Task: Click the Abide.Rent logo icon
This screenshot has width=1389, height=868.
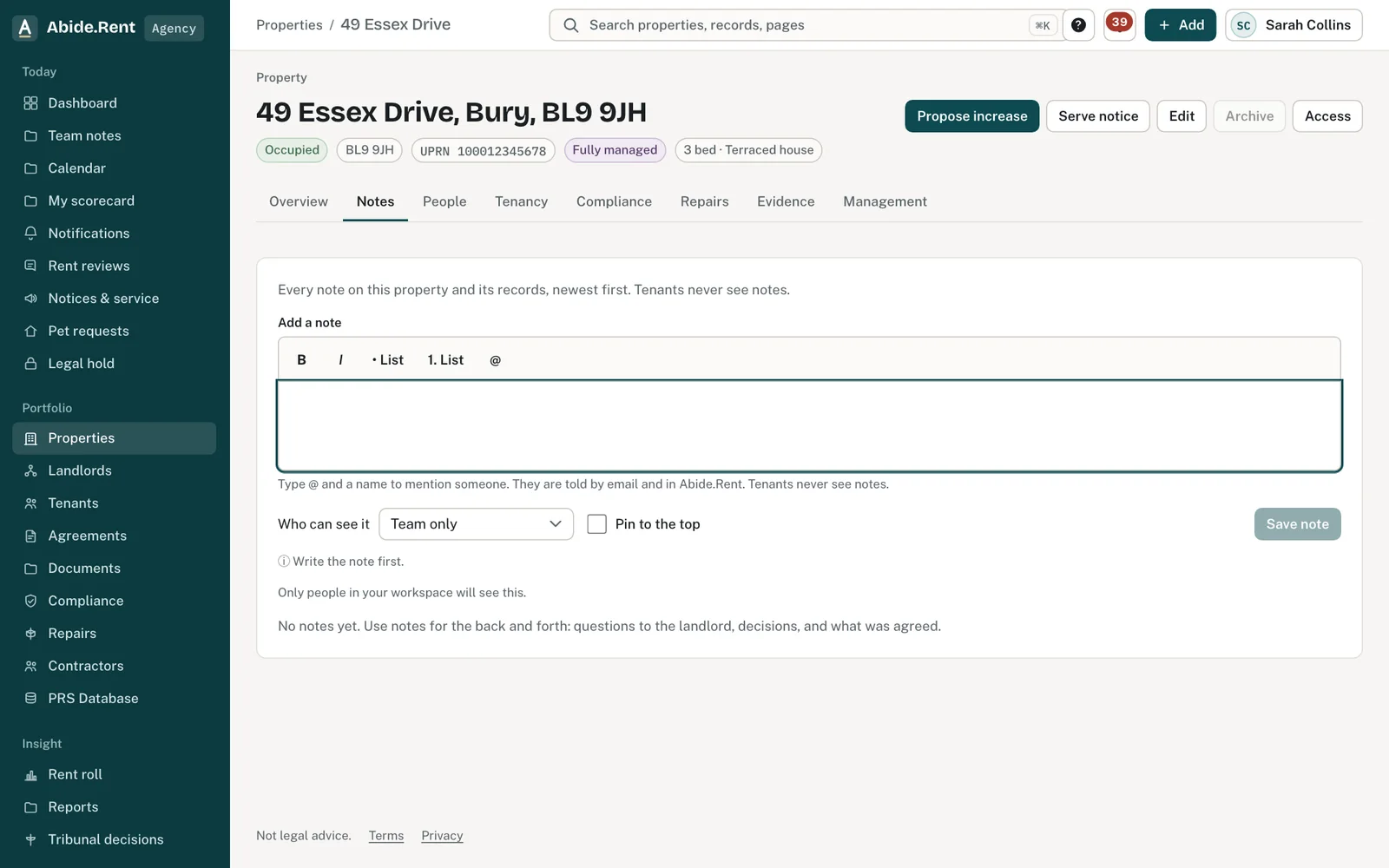Action: coord(25,28)
